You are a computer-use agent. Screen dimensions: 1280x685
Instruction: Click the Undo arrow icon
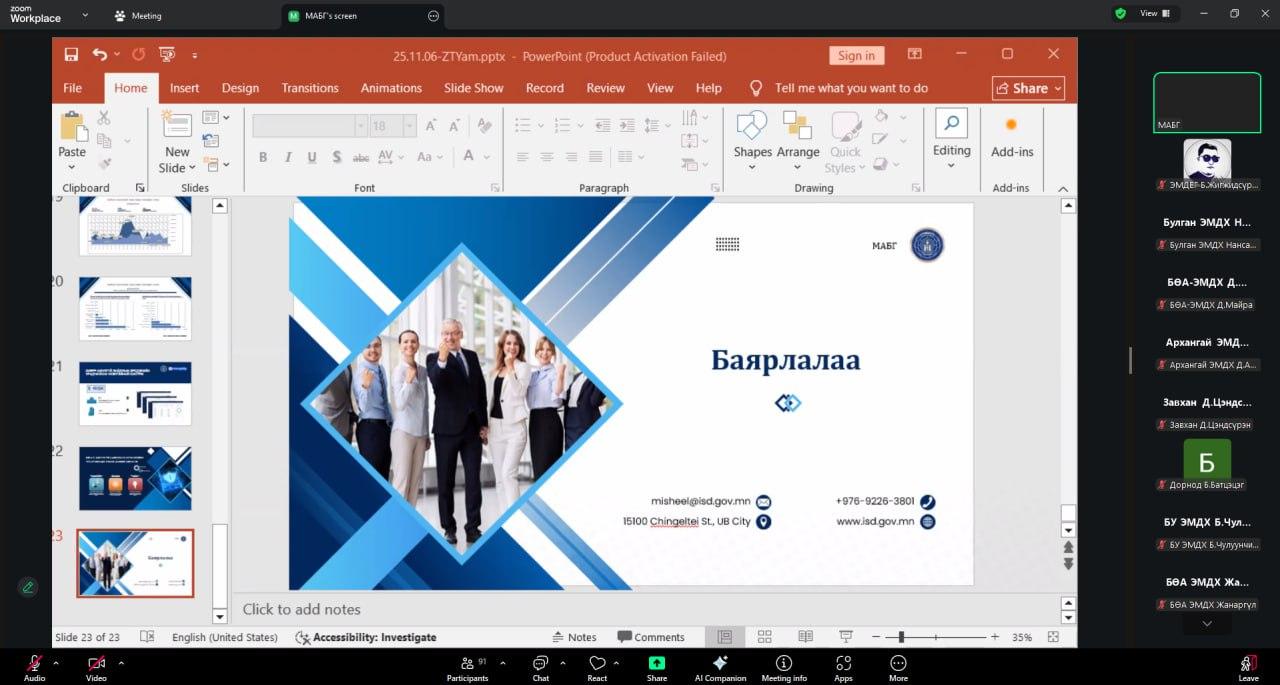(x=99, y=55)
